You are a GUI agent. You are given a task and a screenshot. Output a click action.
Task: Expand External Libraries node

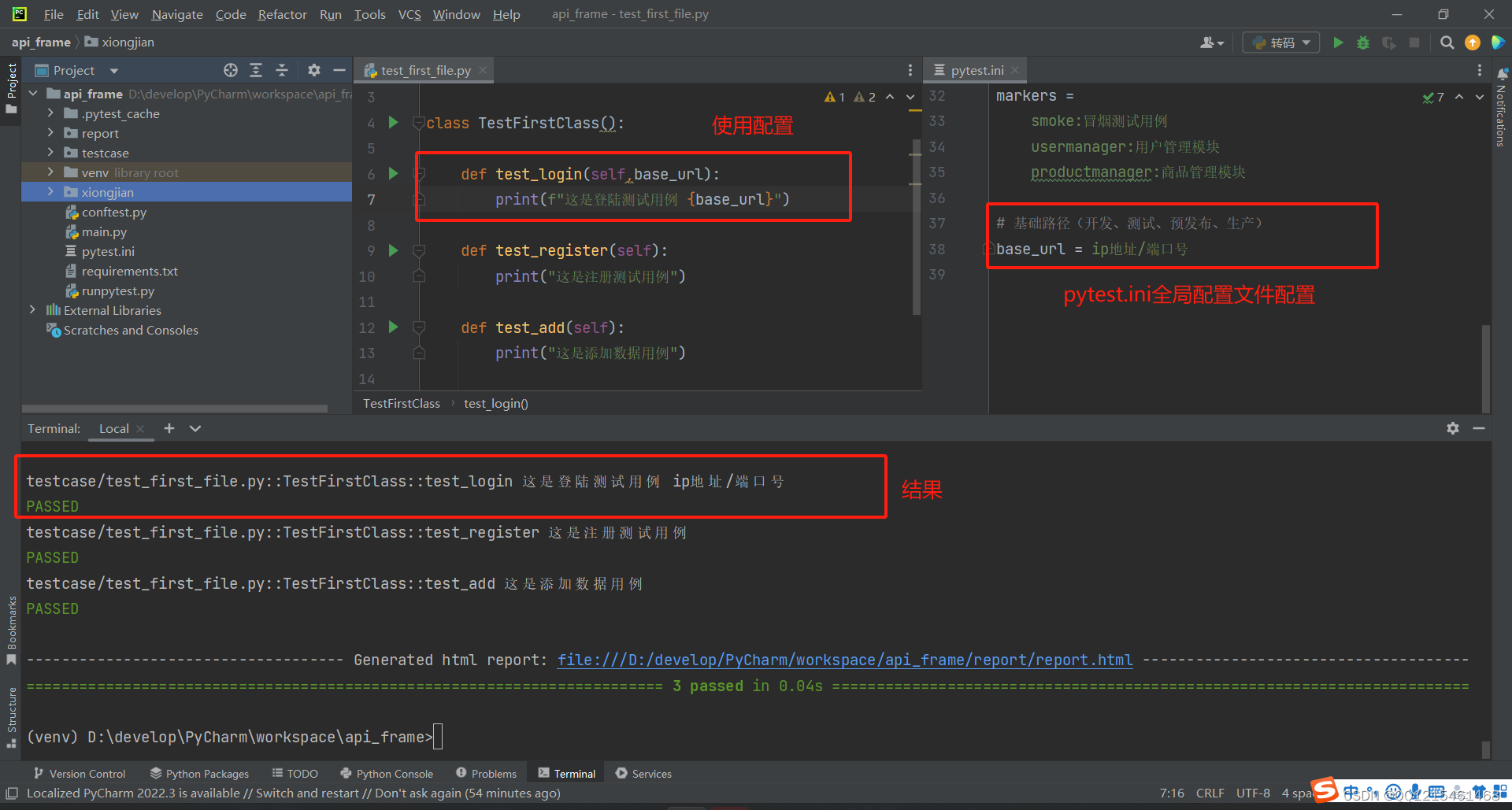[32, 310]
